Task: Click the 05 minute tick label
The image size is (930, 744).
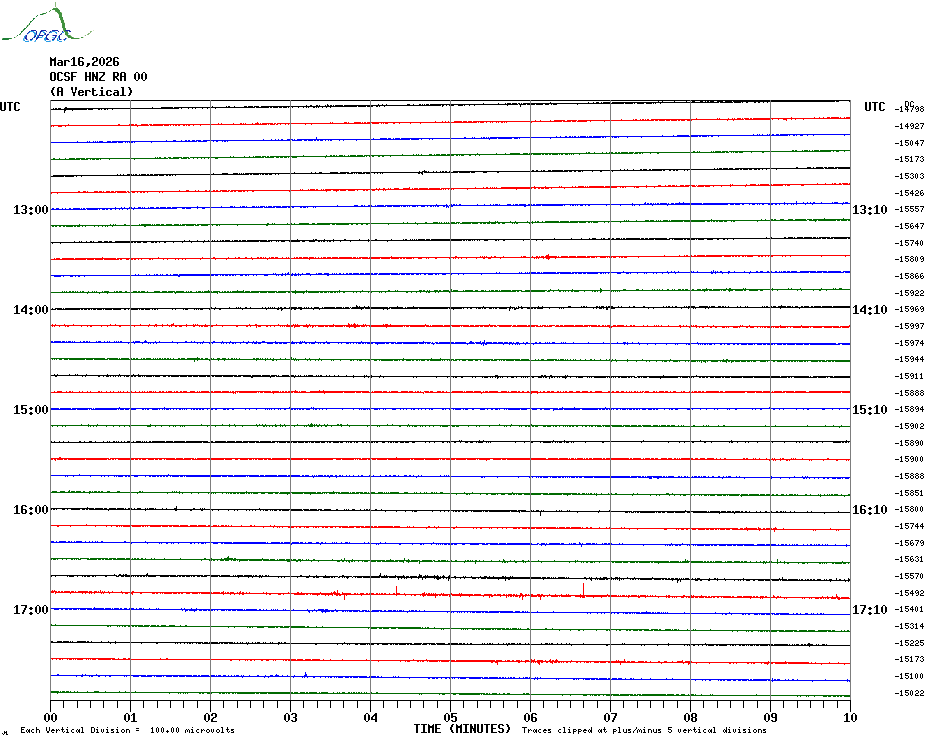Action: 450,717
